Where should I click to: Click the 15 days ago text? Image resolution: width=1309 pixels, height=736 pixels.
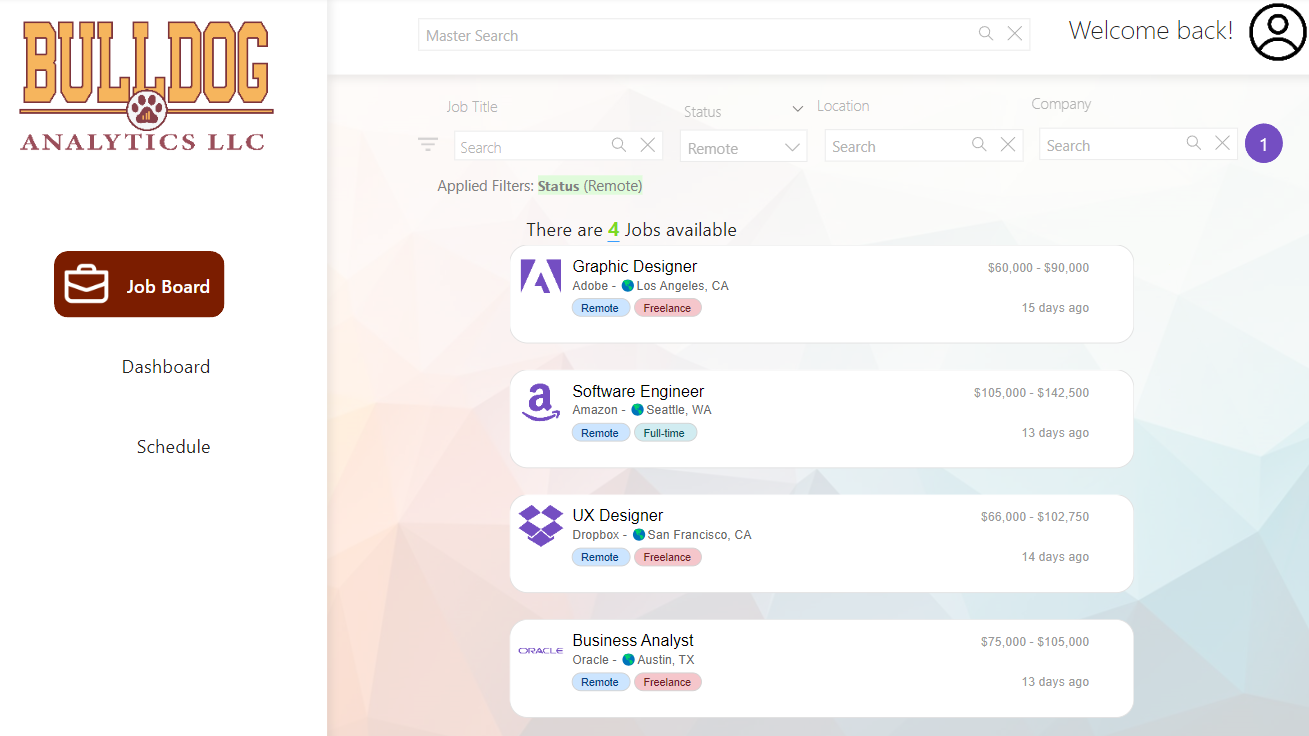point(1055,308)
